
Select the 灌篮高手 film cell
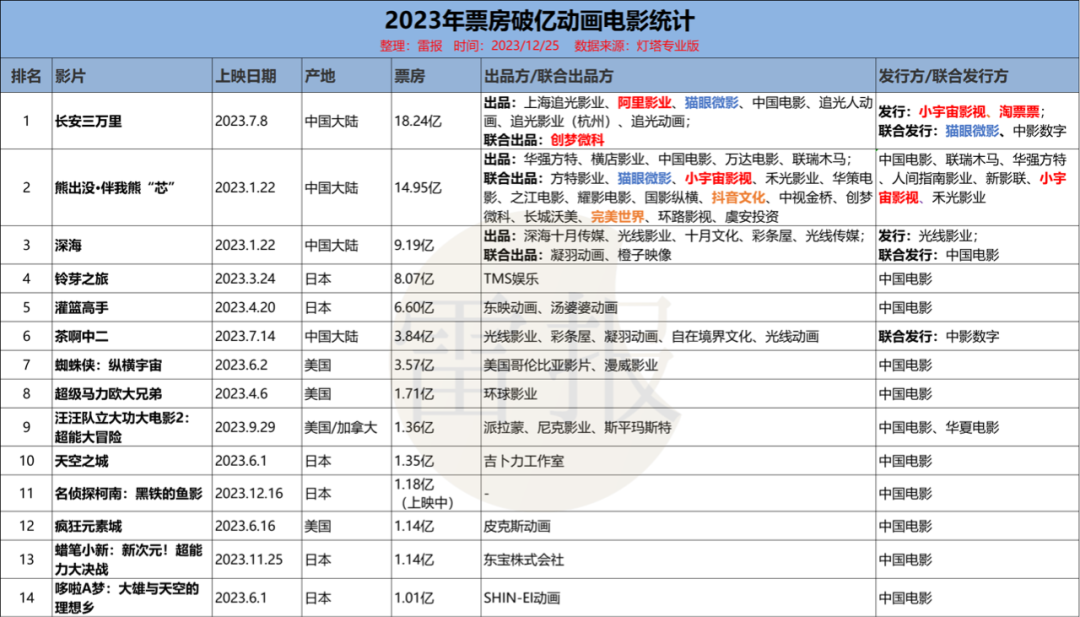80,309
